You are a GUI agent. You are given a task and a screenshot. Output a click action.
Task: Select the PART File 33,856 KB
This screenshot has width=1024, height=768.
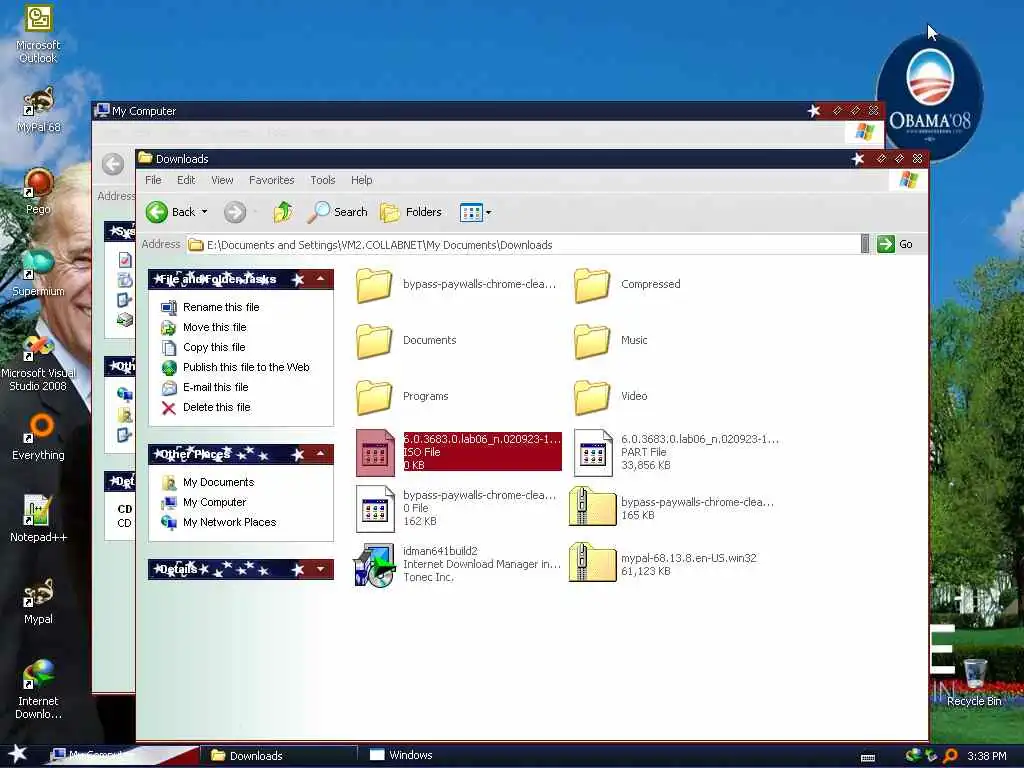[x=676, y=452]
